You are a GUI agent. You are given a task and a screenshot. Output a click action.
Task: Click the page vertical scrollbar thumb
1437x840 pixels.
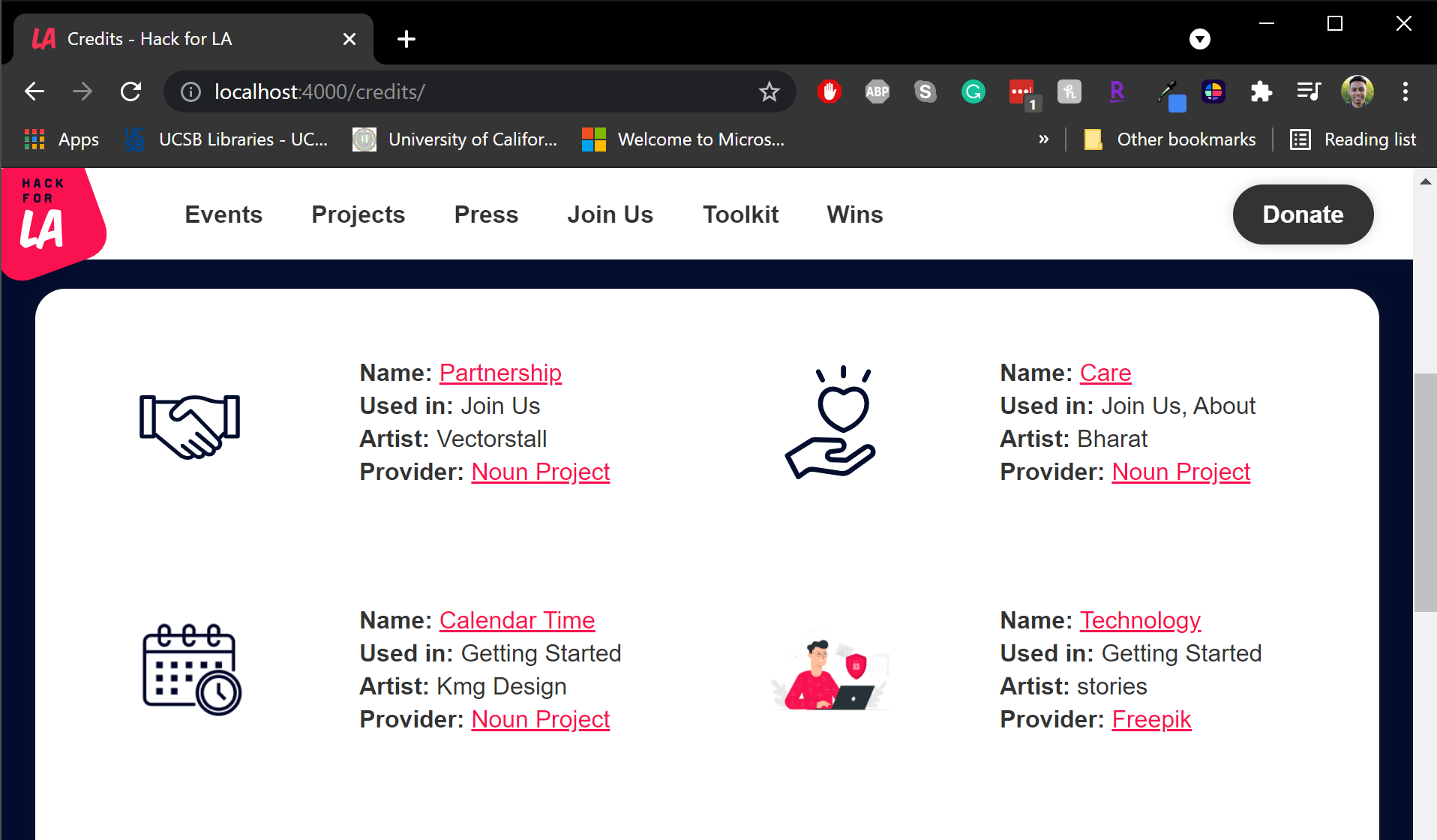tap(1425, 493)
